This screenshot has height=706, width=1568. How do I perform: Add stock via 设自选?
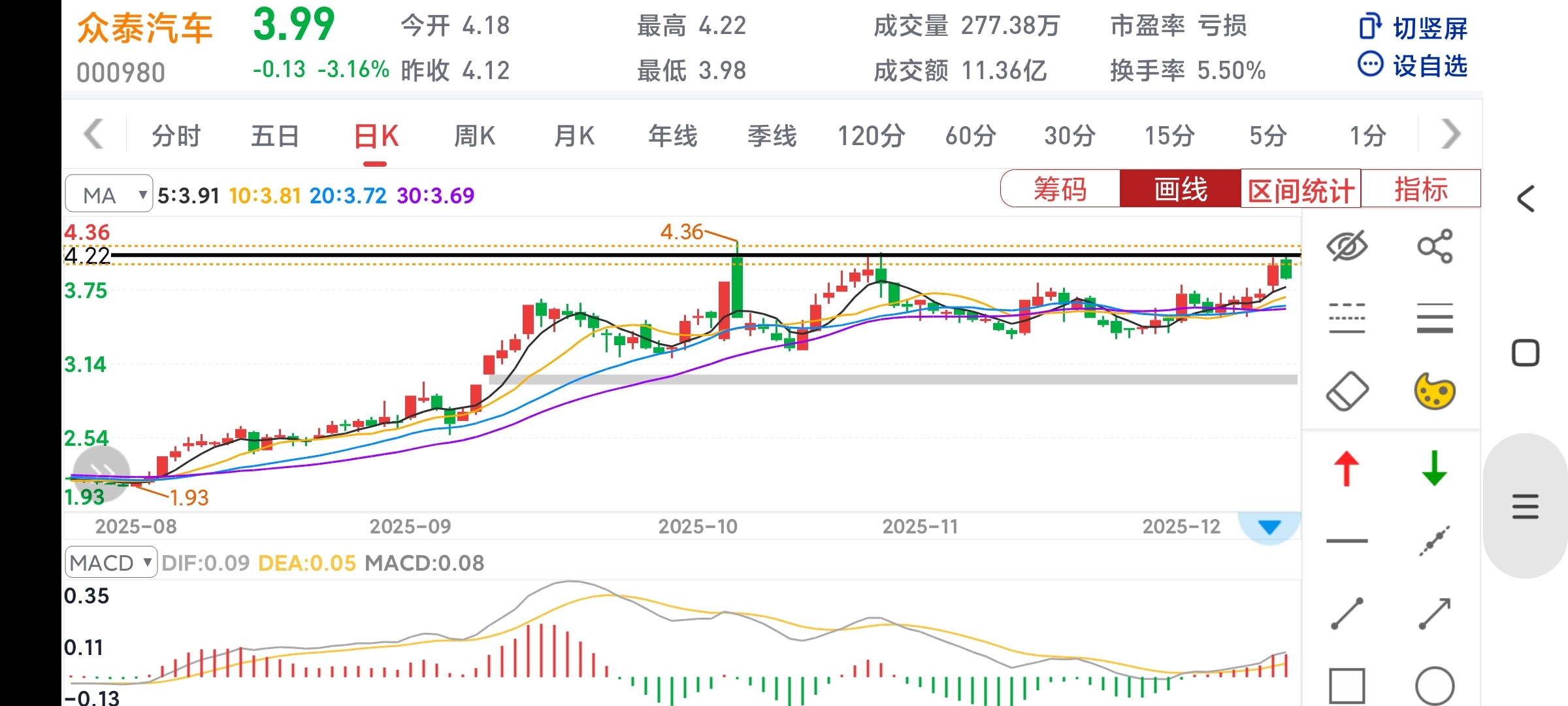point(1413,65)
